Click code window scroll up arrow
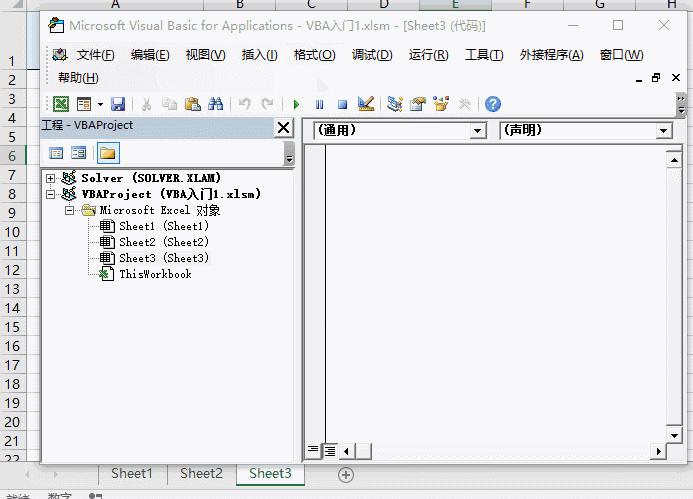This screenshot has height=499, width=693. (674, 160)
